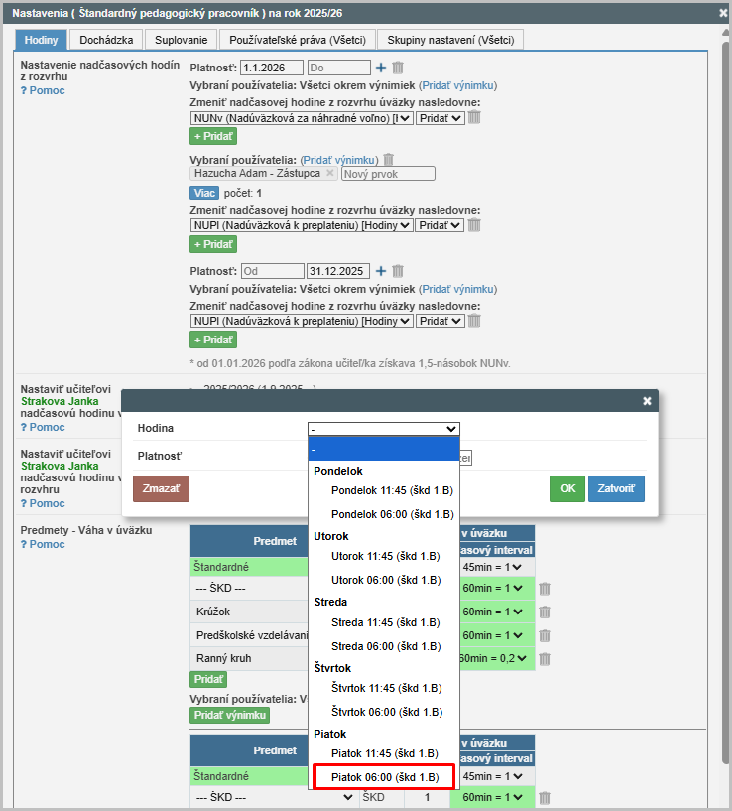Click trash icon next to the NUNv dropdown row
732x811 pixels.
[x=474, y=117]
